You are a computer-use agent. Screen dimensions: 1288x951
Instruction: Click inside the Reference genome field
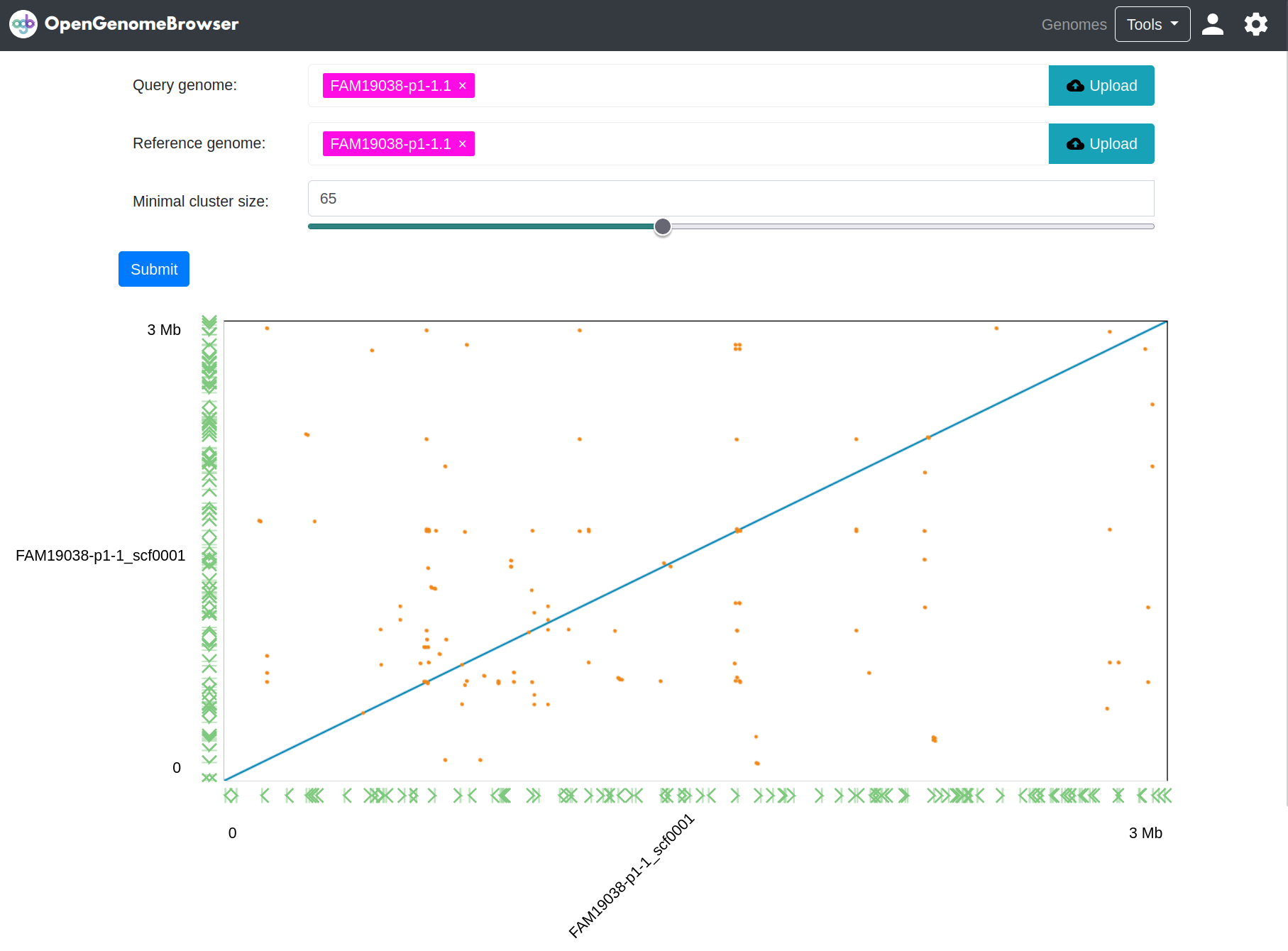pos(678,144)
